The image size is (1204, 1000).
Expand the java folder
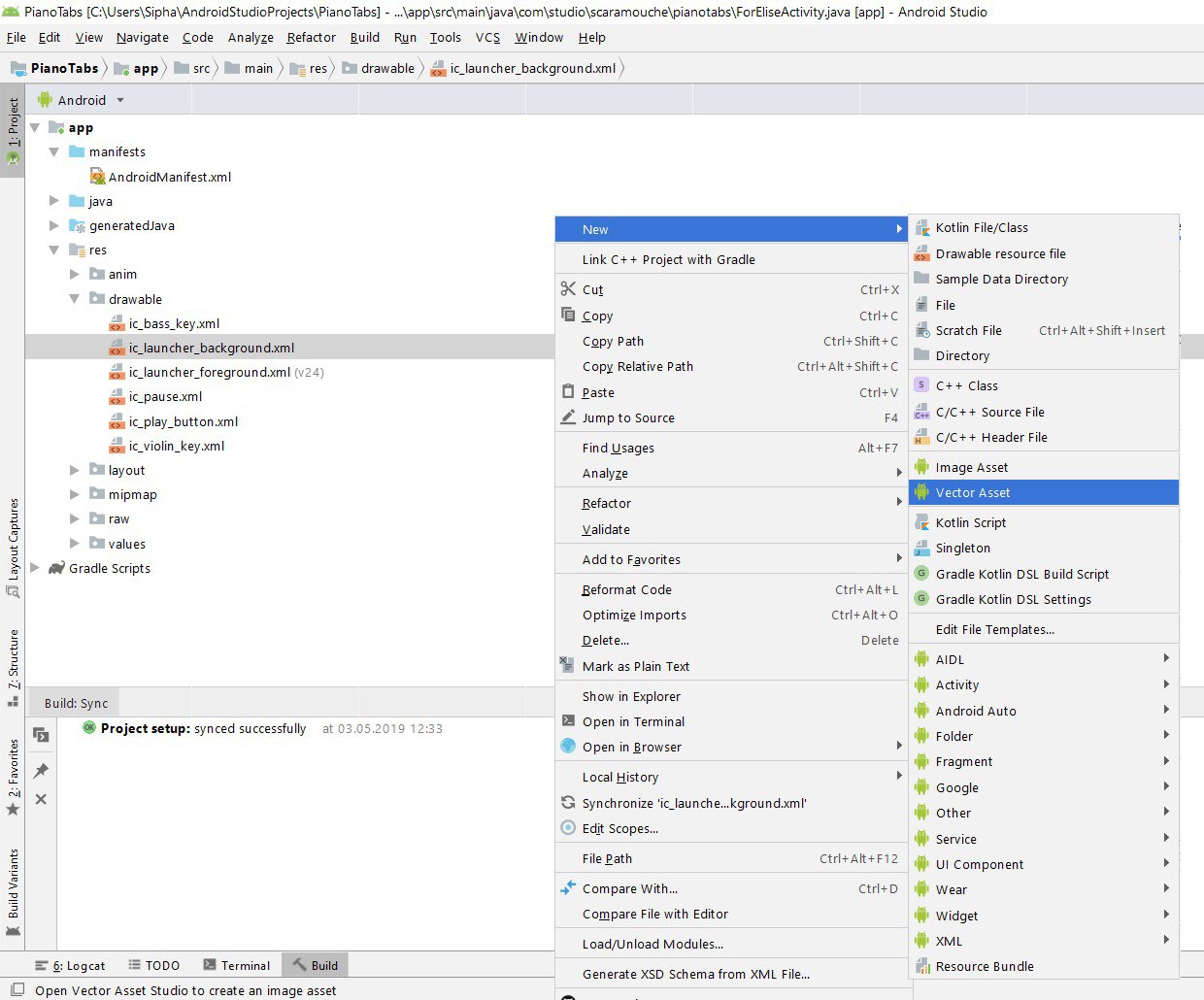click(54, 201)
